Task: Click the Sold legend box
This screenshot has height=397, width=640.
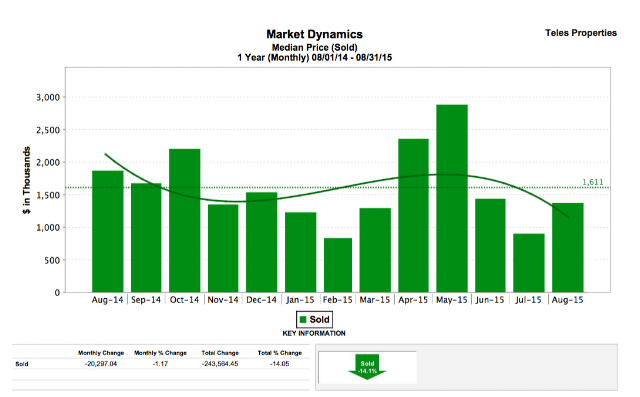Action: pos(314,319)
